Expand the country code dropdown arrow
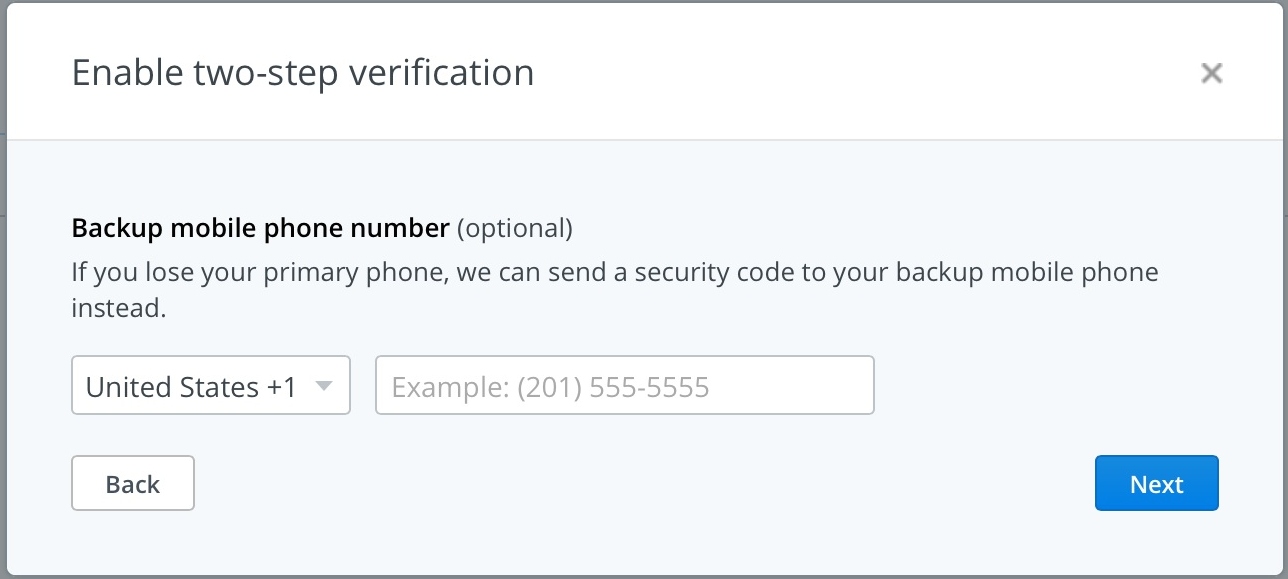The image size is (1288, 579). point(324,386)
